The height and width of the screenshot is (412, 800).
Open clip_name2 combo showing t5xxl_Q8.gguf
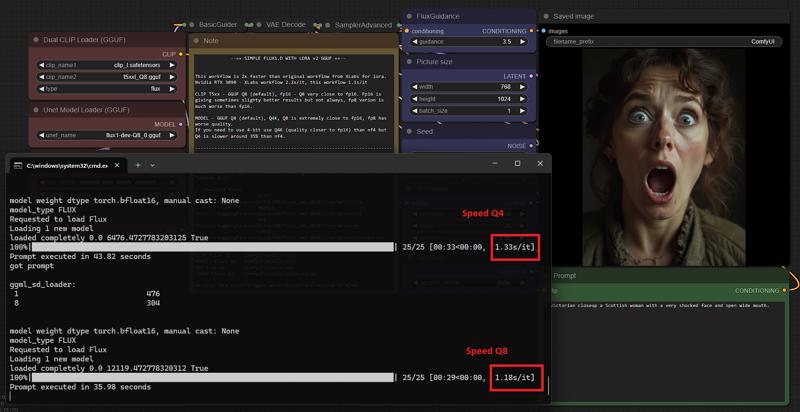pyautogui.click(x=106, y=77)
